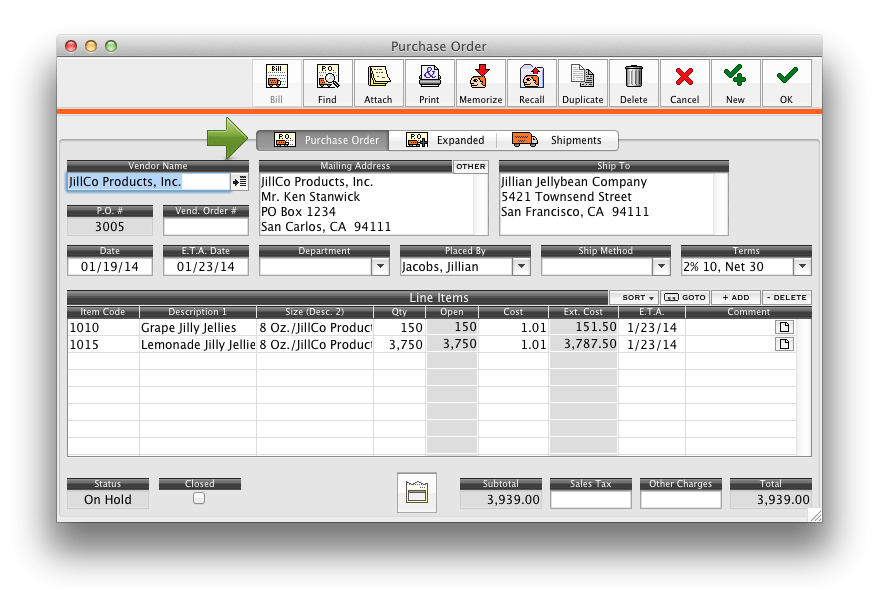Toggle the Closed checkbox
879x601 pixels.
199,498
